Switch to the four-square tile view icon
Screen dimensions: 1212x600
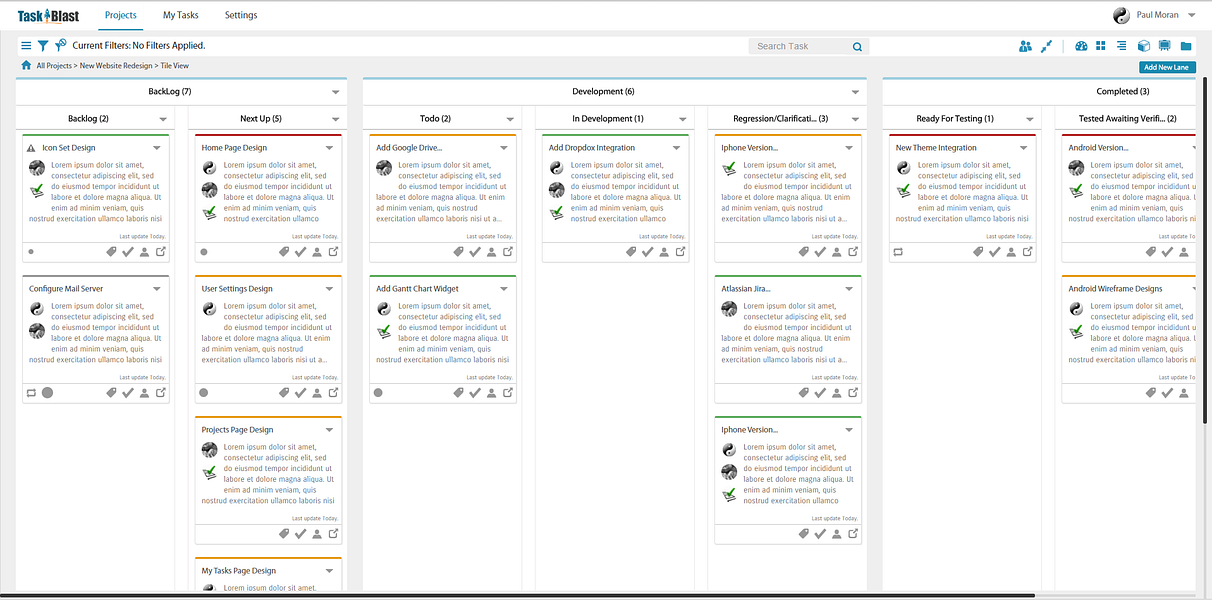[x=1101, y=46]
